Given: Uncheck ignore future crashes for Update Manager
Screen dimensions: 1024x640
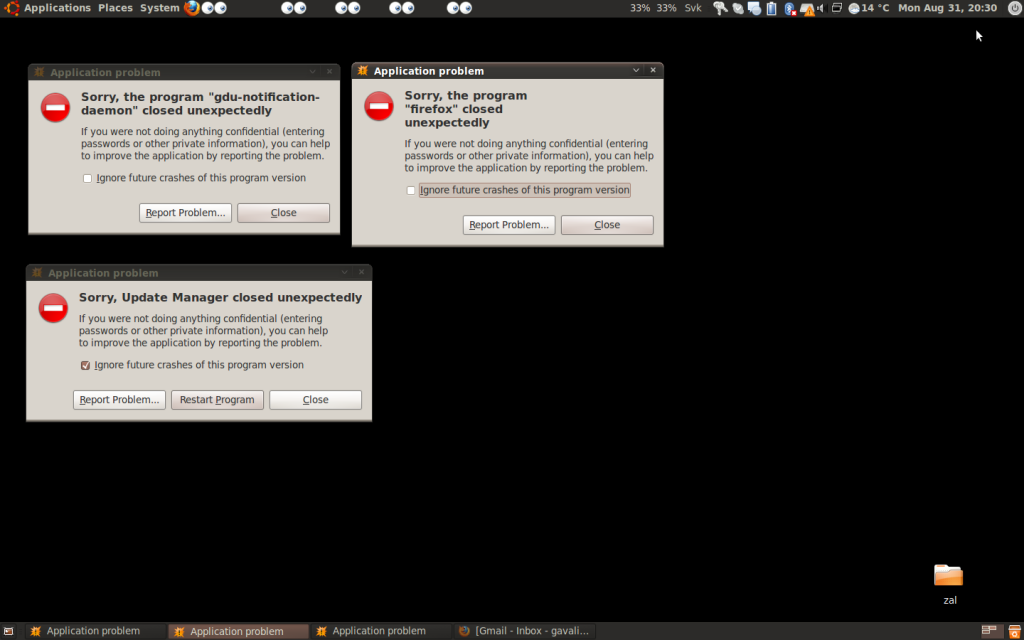Looking at the screenshot, I should (86, 365).
